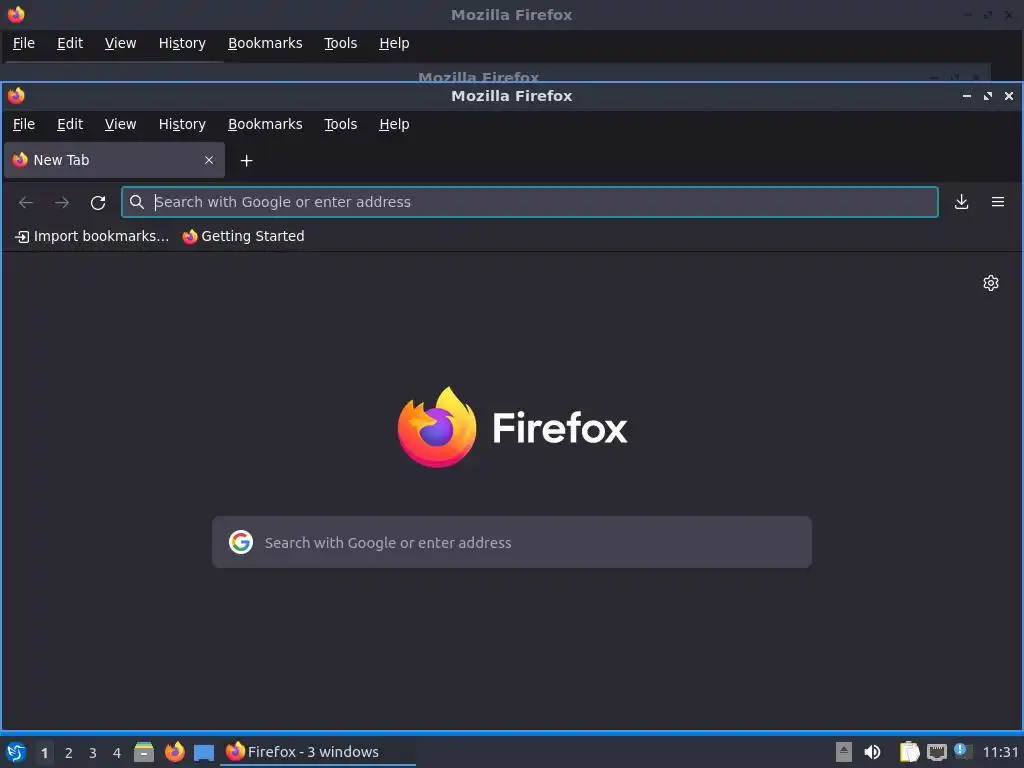1024x768 pixels.
Task: Click the page search box with Google
Action: pyautogui.click(x=512, y=542)
